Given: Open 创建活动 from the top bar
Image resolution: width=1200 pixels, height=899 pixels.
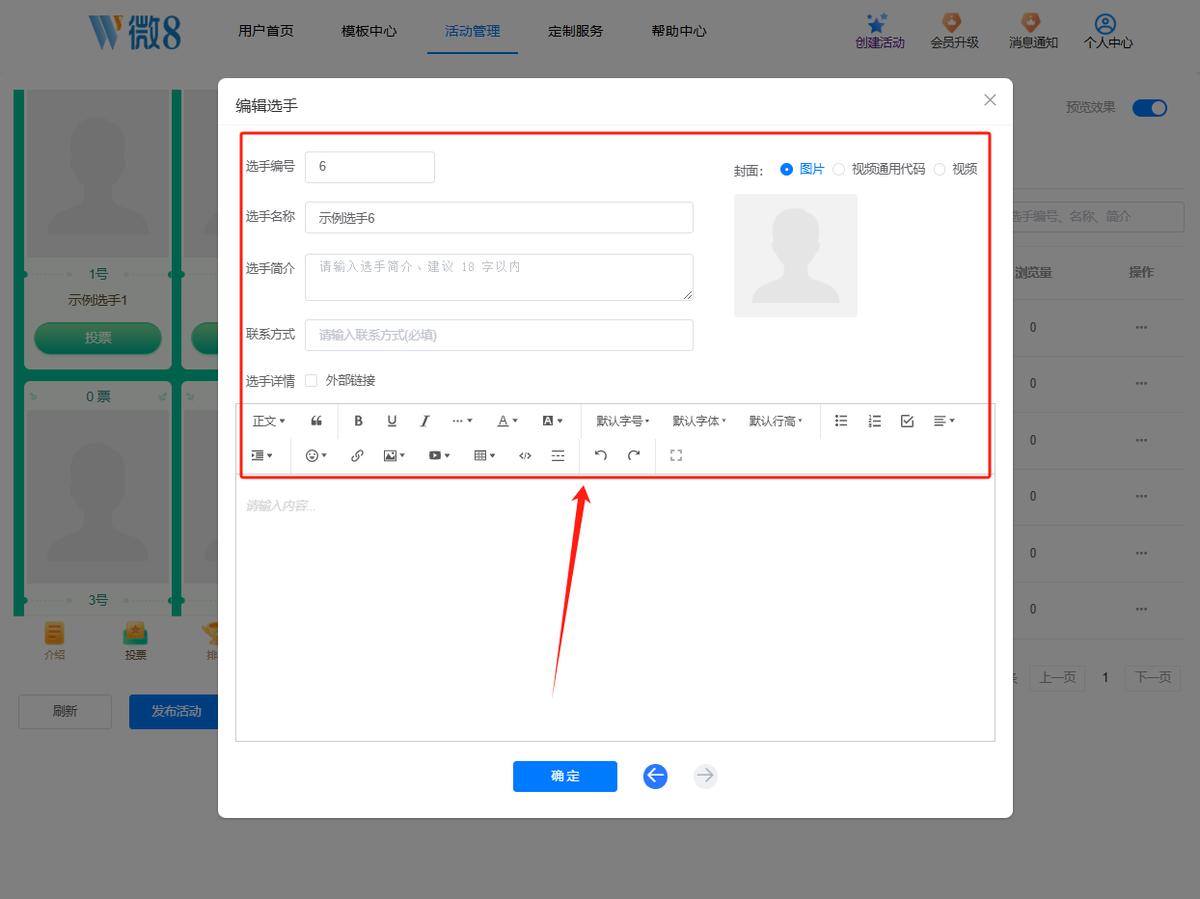Looking at the screenshot, I should tap(880, 31).
